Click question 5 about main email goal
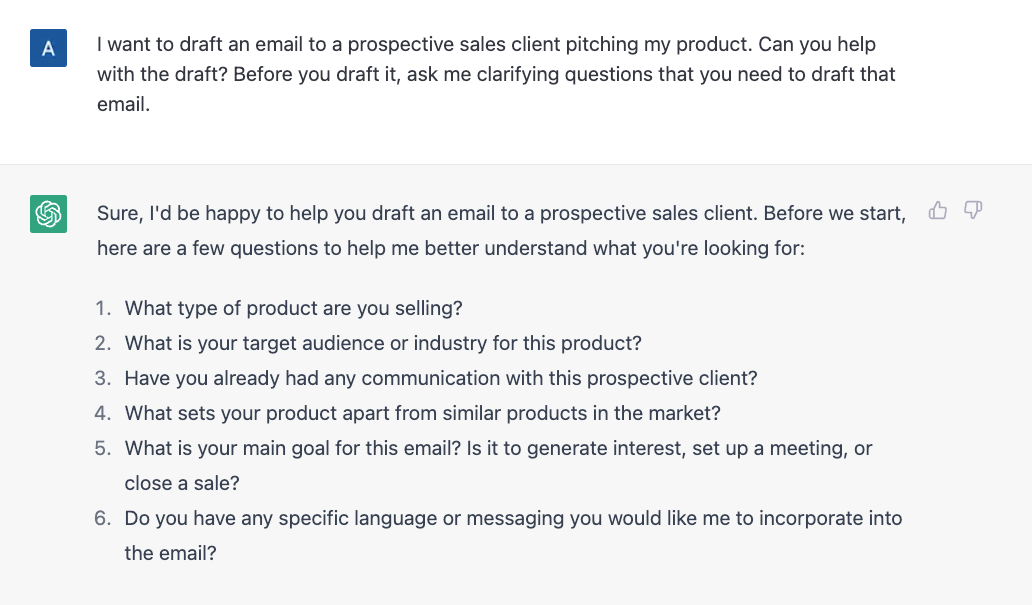 pyautogui.click(x=498, y=465)
